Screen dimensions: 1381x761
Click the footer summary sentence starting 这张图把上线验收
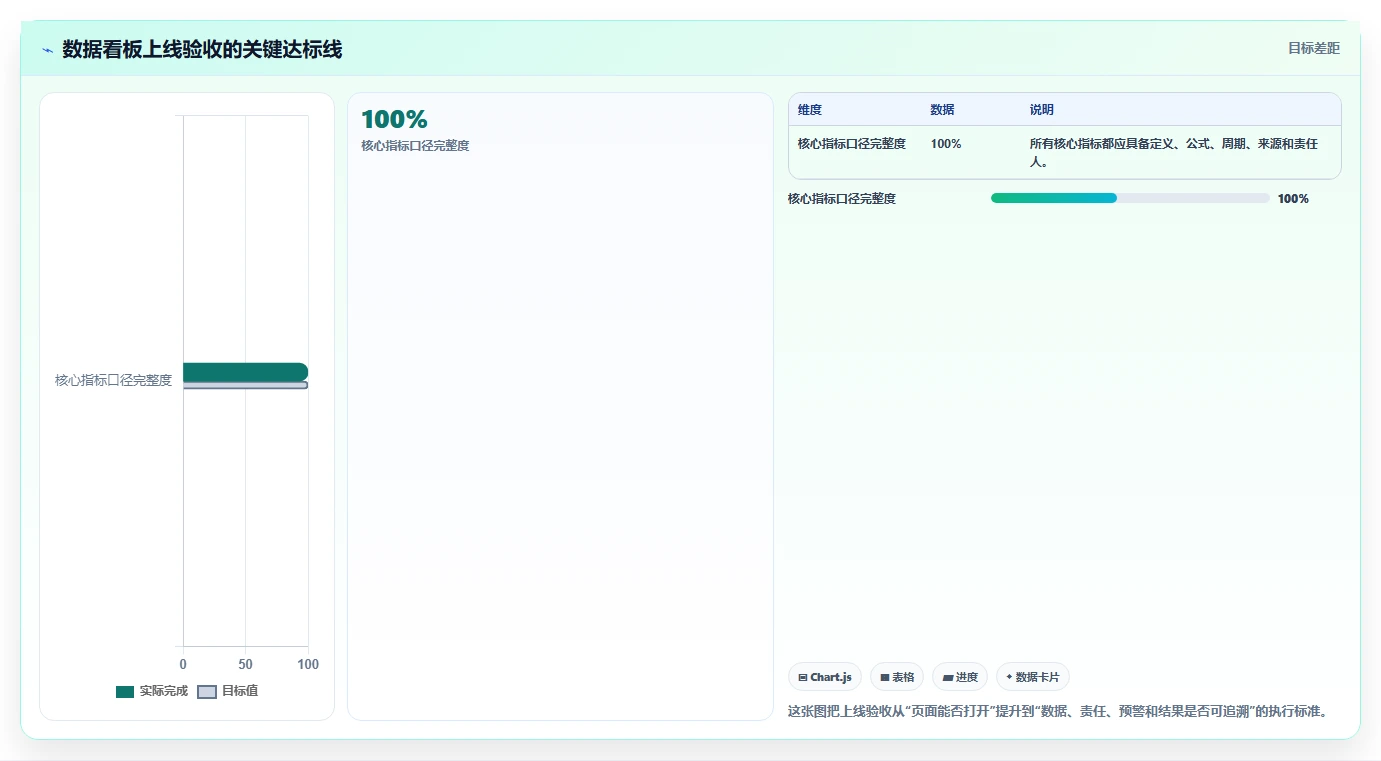click(1058, 712)
